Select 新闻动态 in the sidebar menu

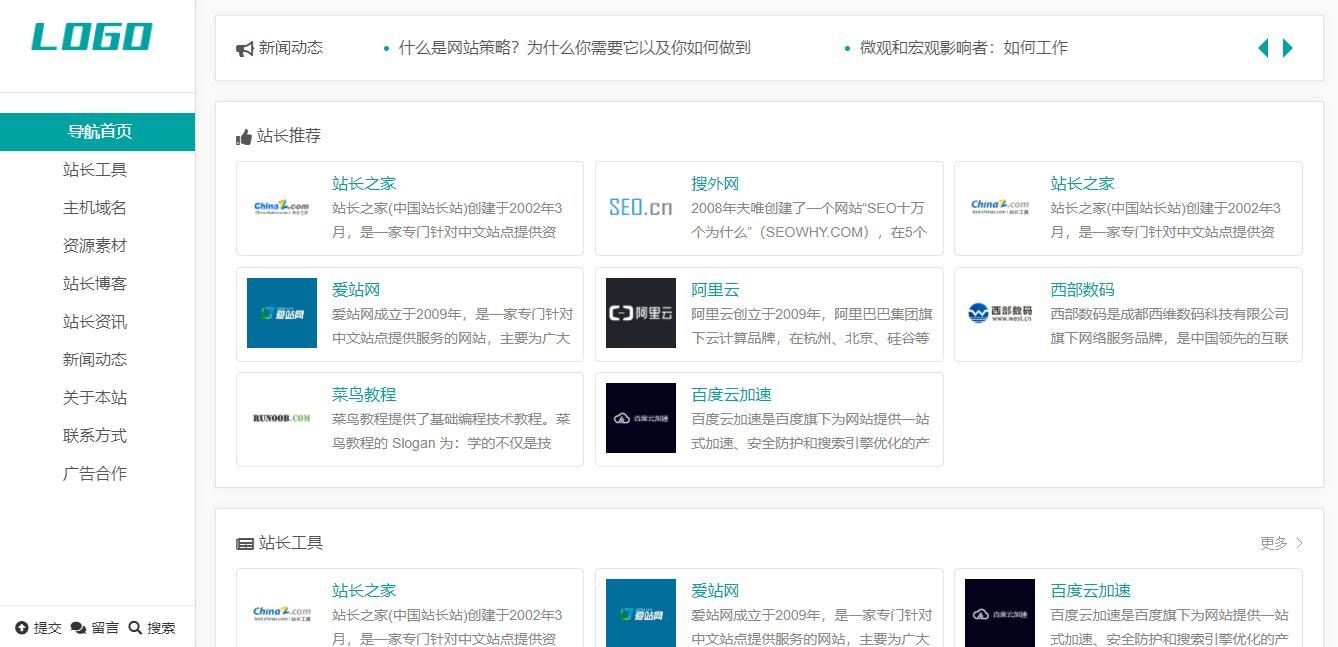[x=97, y=360]
